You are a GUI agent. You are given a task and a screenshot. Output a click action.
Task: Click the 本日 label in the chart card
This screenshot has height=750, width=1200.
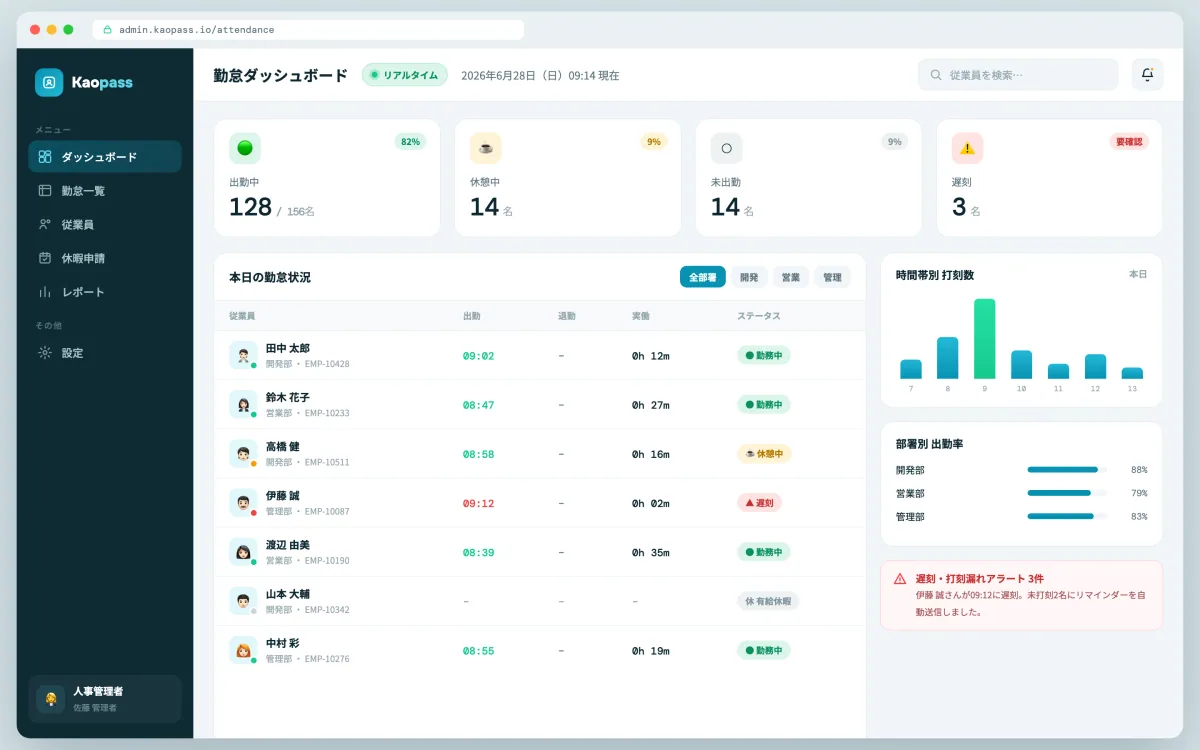point(1138,274)
